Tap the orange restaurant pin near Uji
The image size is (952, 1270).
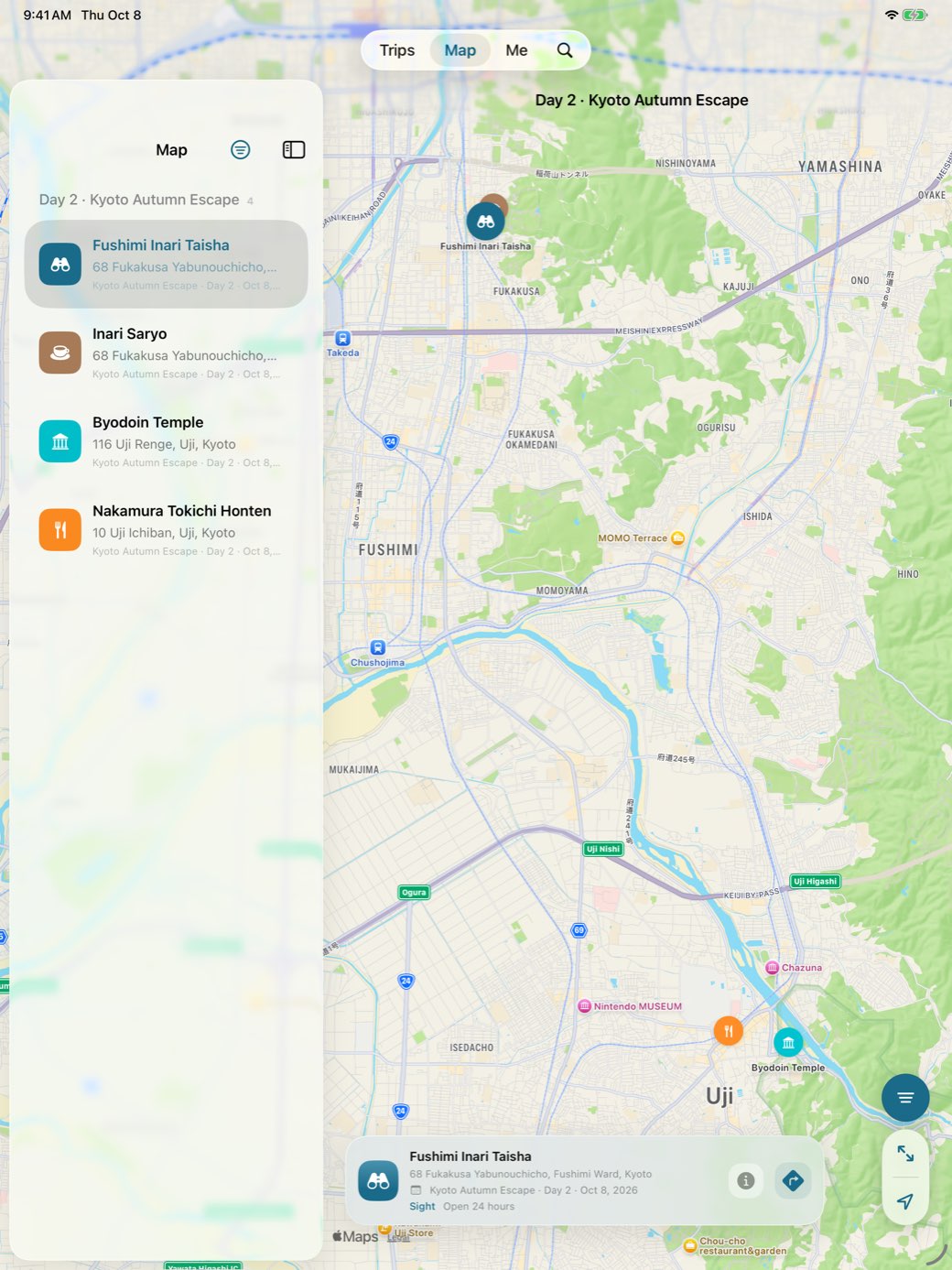pos(729,1031)
